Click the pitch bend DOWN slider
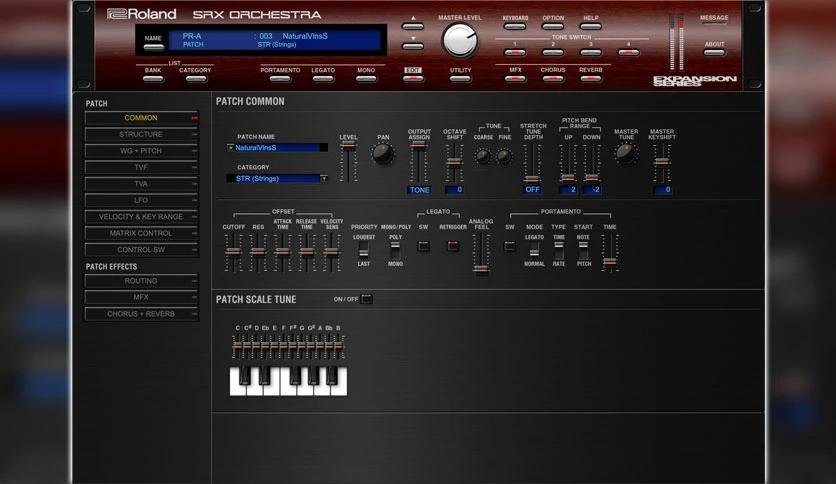The width and height of the screenshot is (836, 484). (x=591, y=163)
